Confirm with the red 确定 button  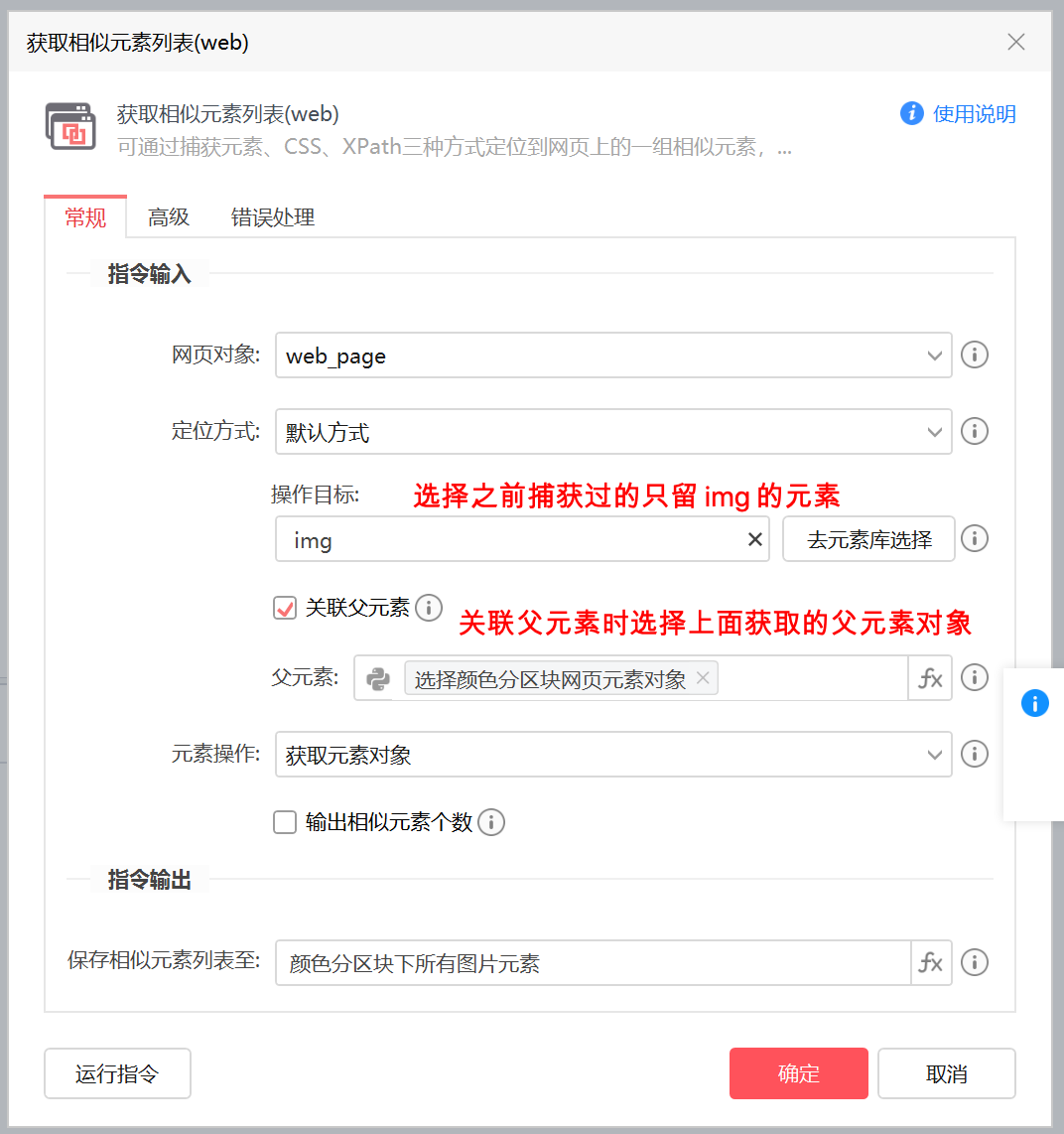pyautogui.click(x=799, y=1073)
